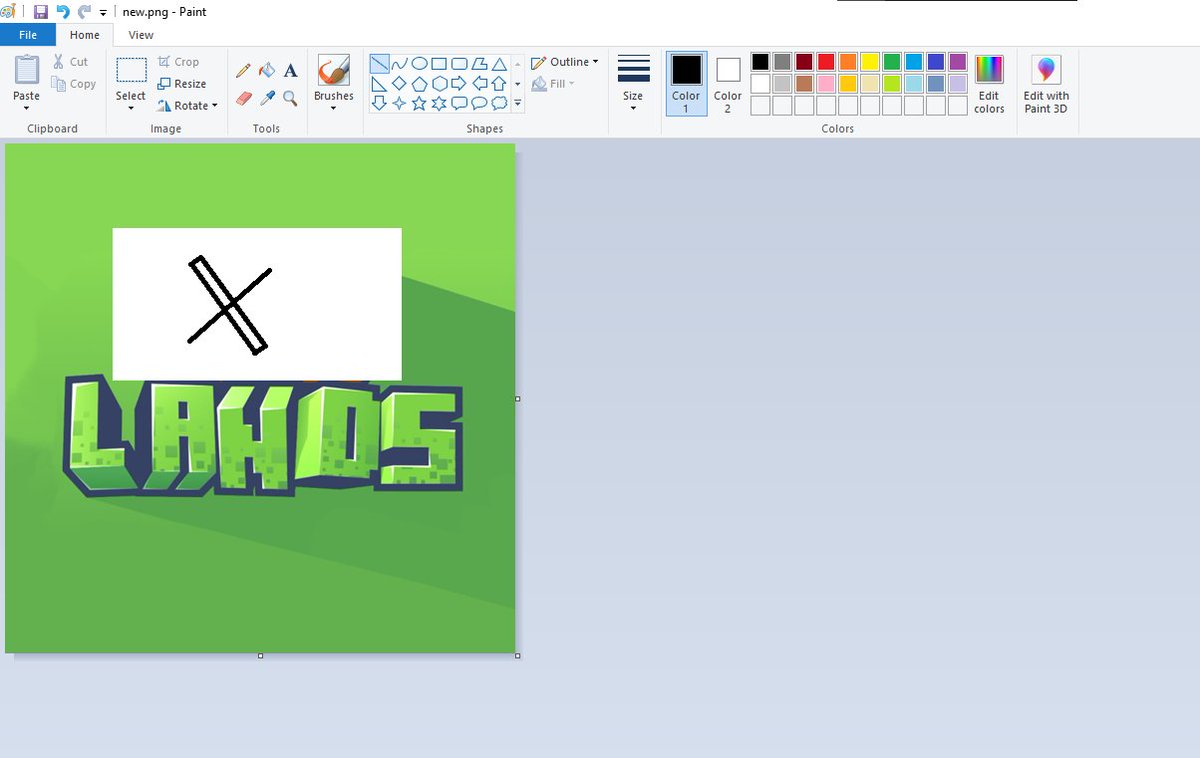The image size is (1200, 758).
Task: Pick the red color swatch
Action: pyautogui.click(x=826, y=62)
